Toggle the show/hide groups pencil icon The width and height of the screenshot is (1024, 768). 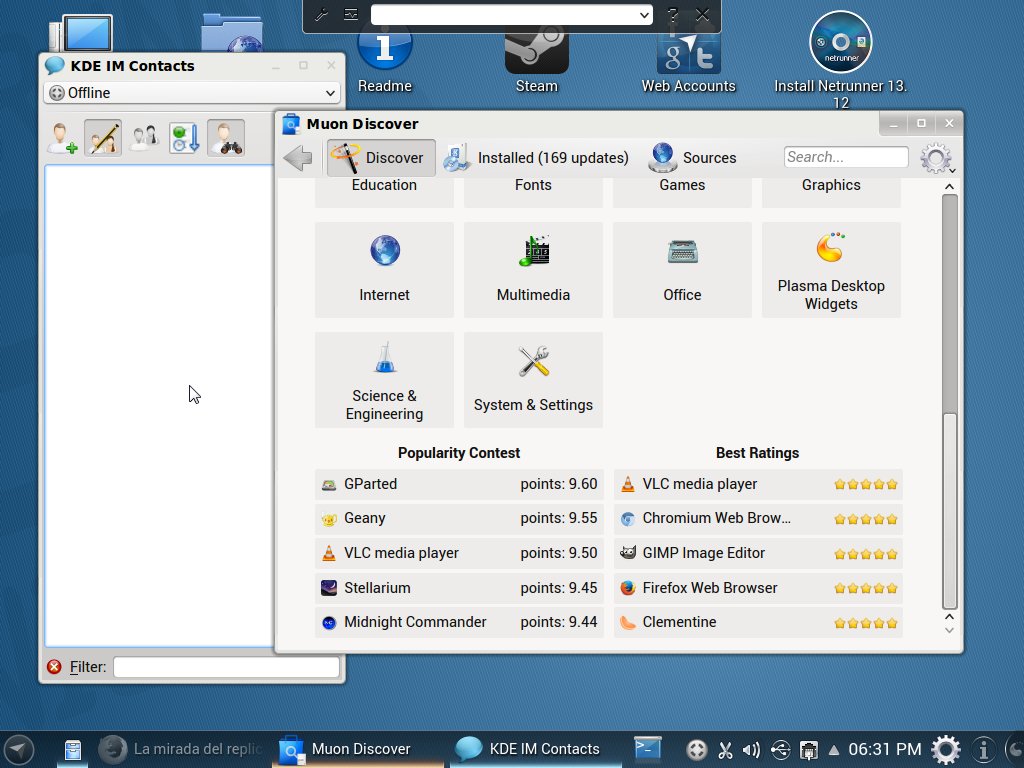(x=103, y=138)
